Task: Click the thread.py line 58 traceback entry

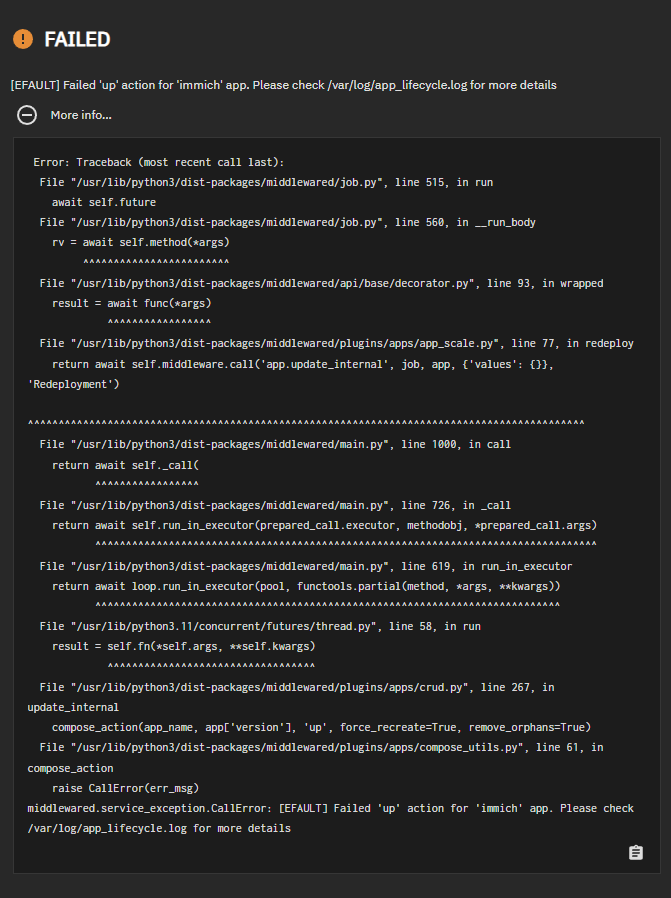Action: point(260,626)
